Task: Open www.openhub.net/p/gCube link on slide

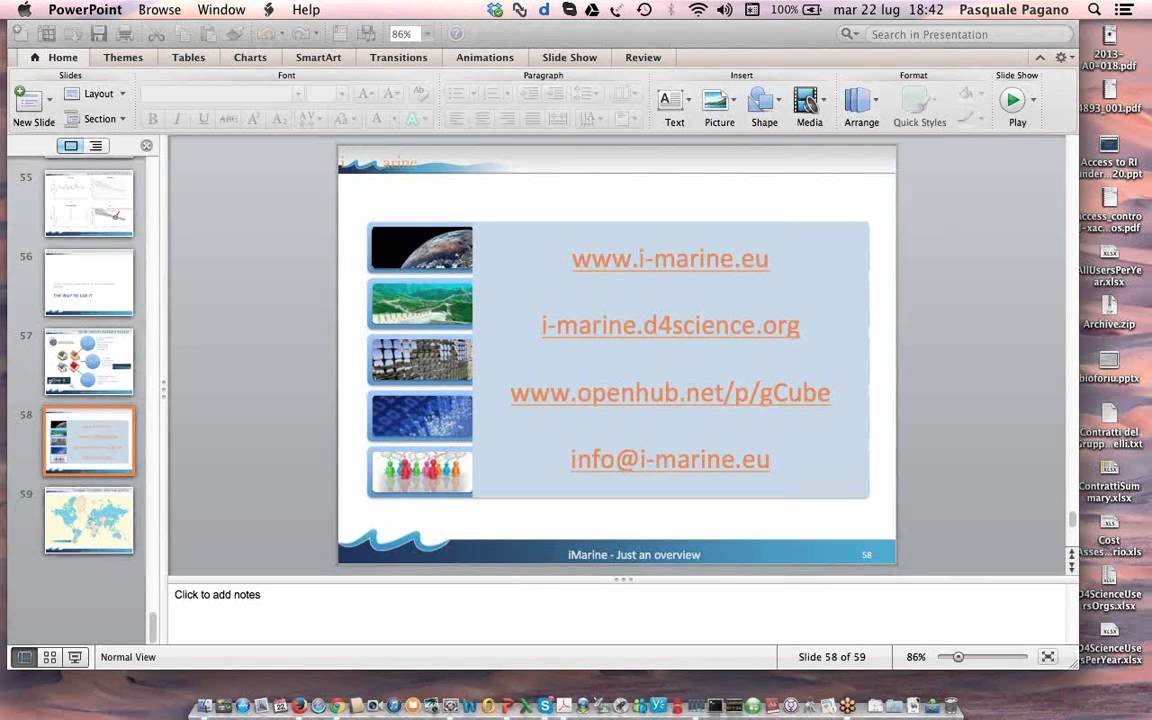Action: click(x=670, y=392)
